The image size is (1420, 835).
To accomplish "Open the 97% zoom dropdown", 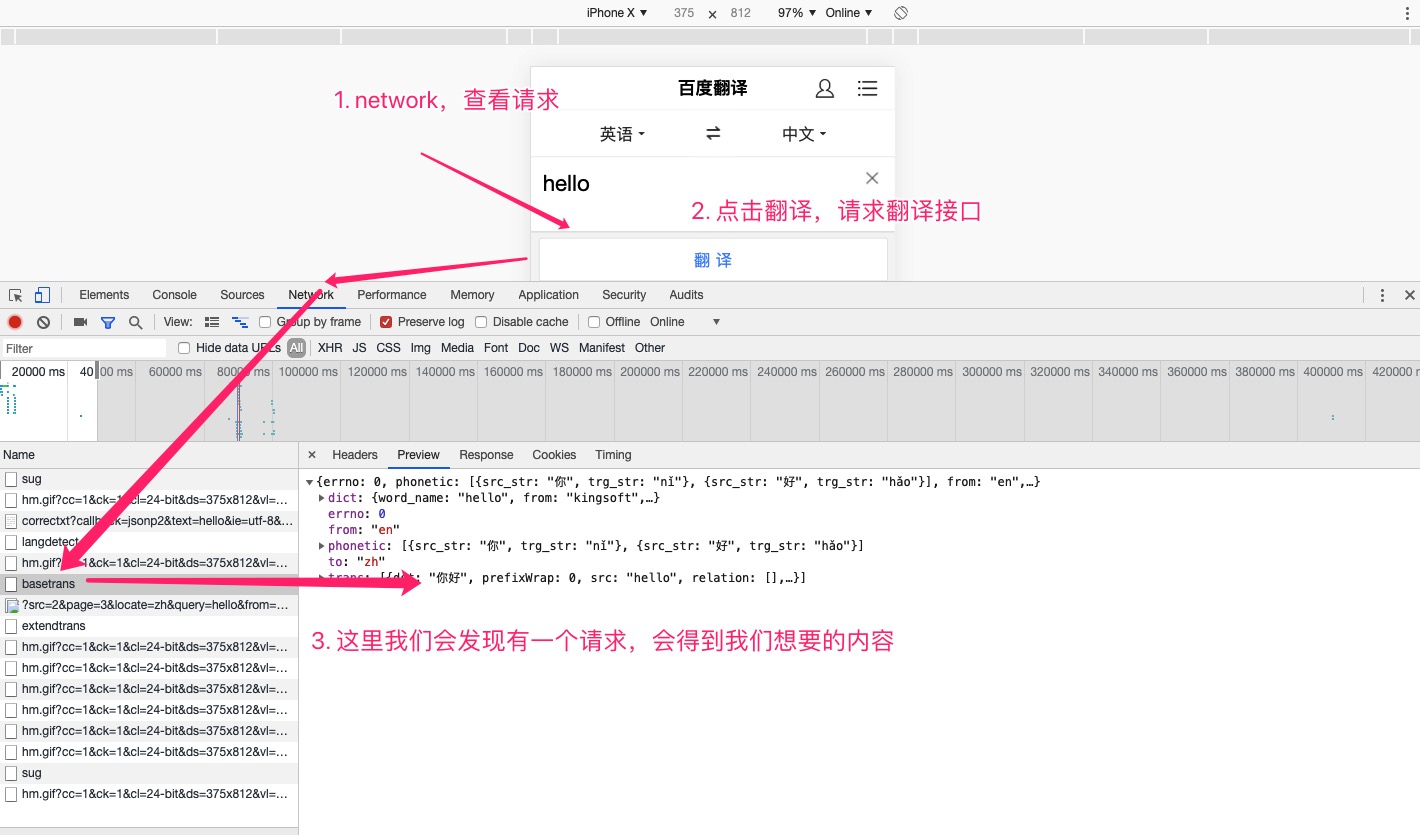I will [797, 13].
